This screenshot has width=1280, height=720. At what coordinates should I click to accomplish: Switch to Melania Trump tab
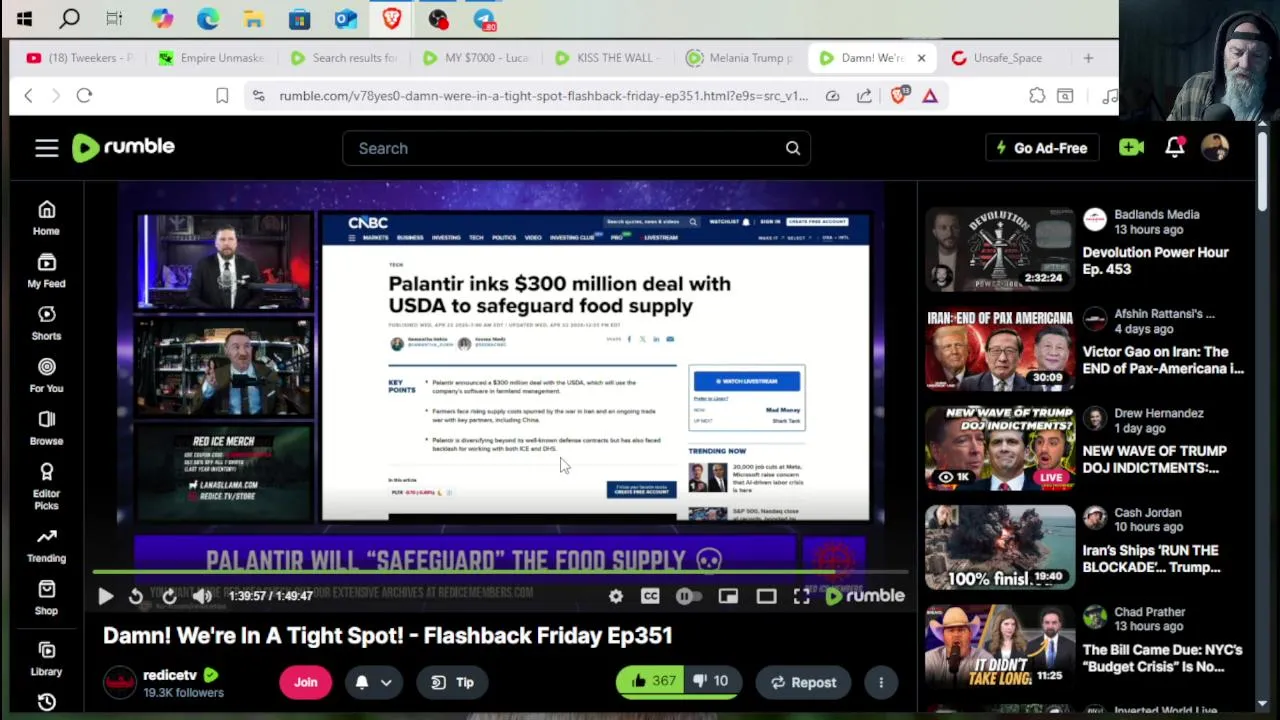point(739,58)
